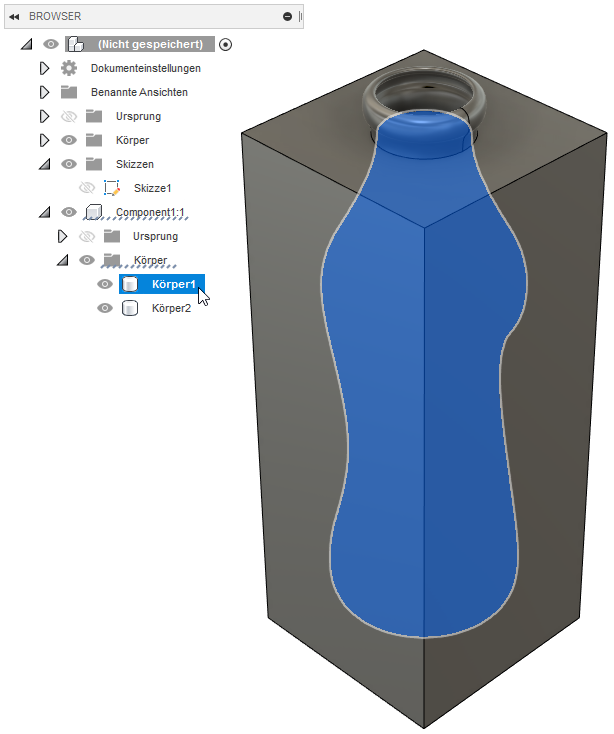Click the Component1:1 component icon

pyautogui.click(x=94, y=212)
